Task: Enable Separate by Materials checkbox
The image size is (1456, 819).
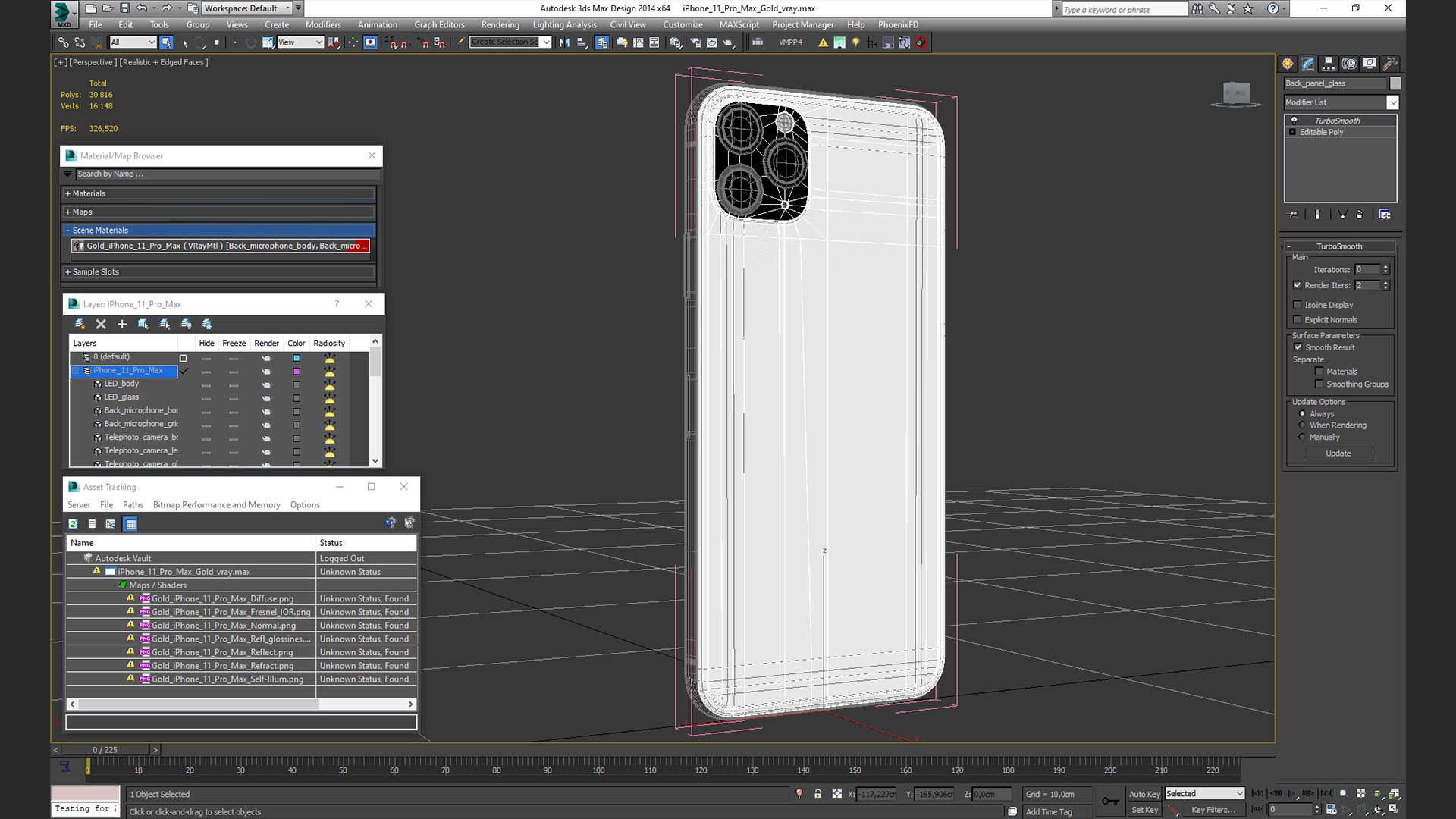Action: [x=1319, y=372]
